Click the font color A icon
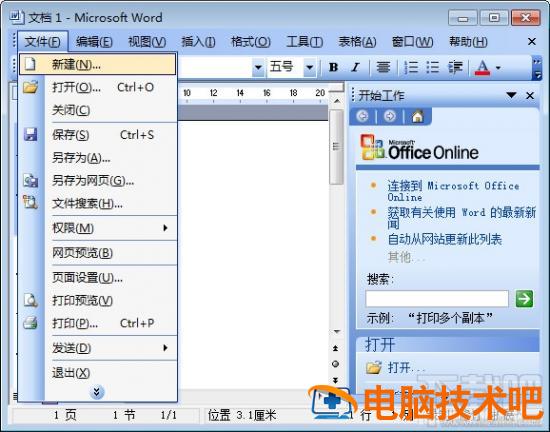This screenshot has height=432, width=550. pyautogui.click(x=482, y=67)
